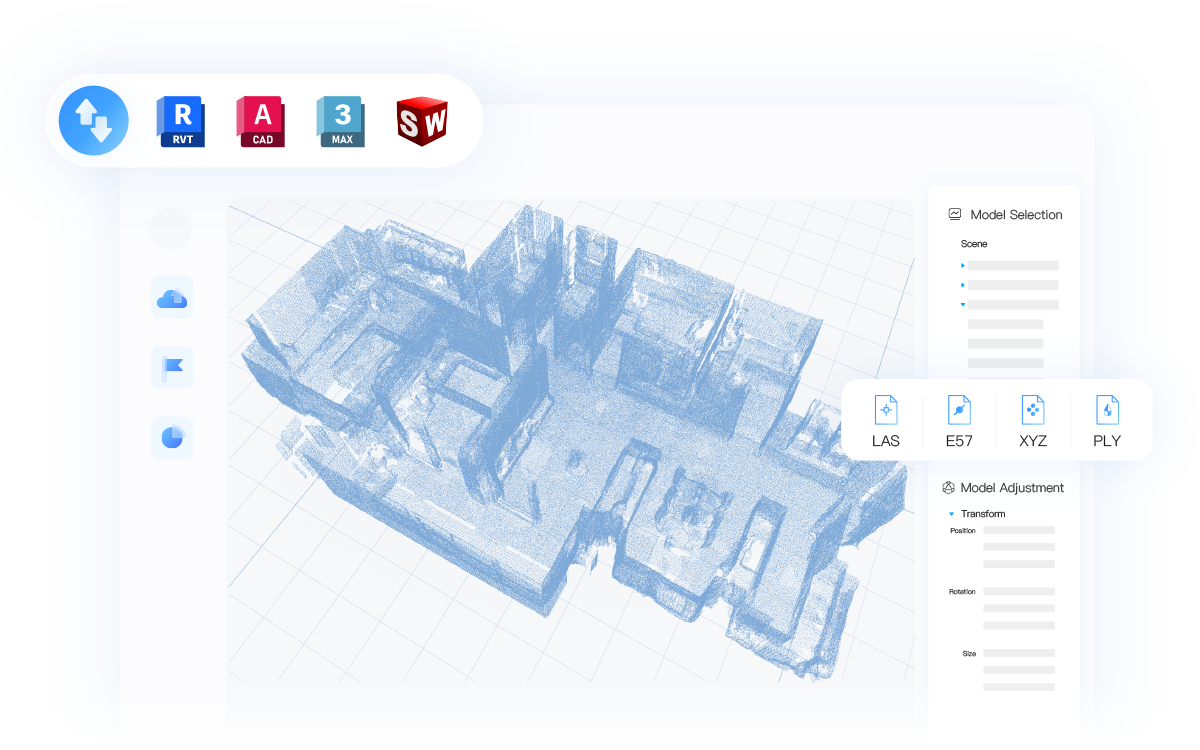Open the flag sidebar icon
Screen dimensions: 1200x750
pos(172,368)
